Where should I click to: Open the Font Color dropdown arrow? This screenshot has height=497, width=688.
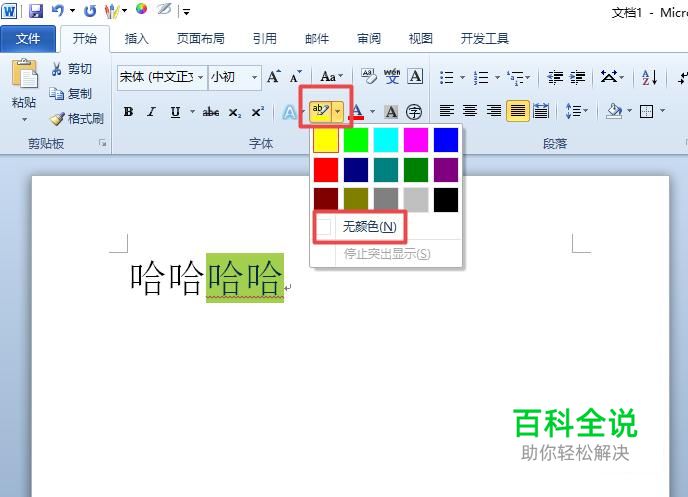pyautogui.click(x=373, y=111)
